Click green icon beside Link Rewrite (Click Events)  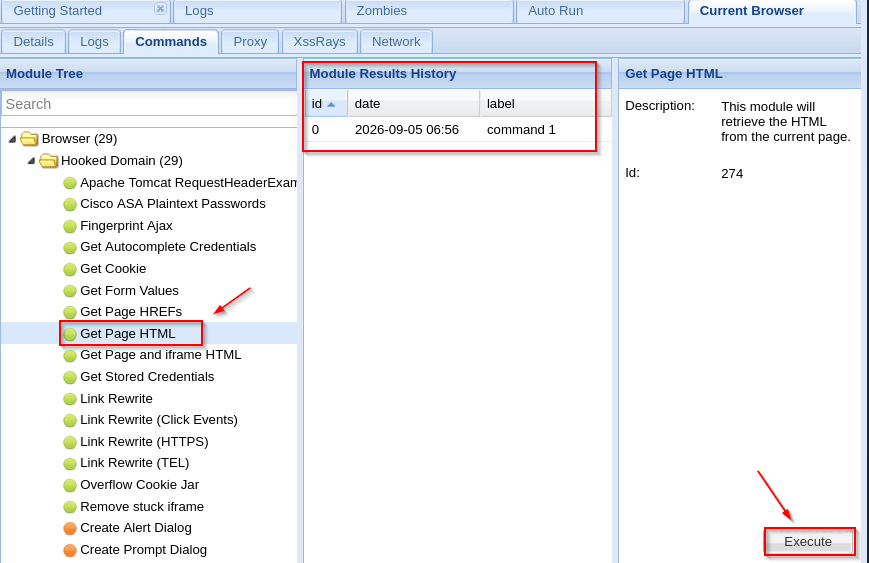pyautogui.click(x=70, y=421)
